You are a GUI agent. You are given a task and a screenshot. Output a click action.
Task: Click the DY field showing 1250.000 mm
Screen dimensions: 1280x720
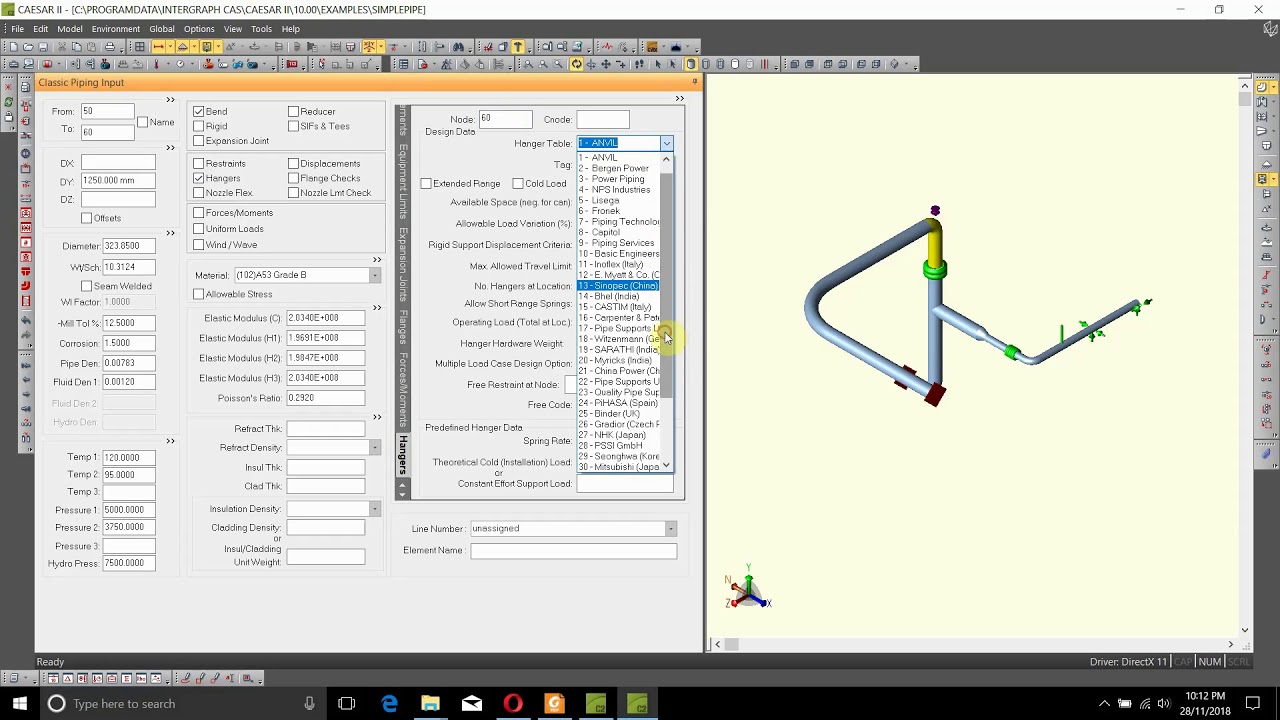click(x=118, y=181)
